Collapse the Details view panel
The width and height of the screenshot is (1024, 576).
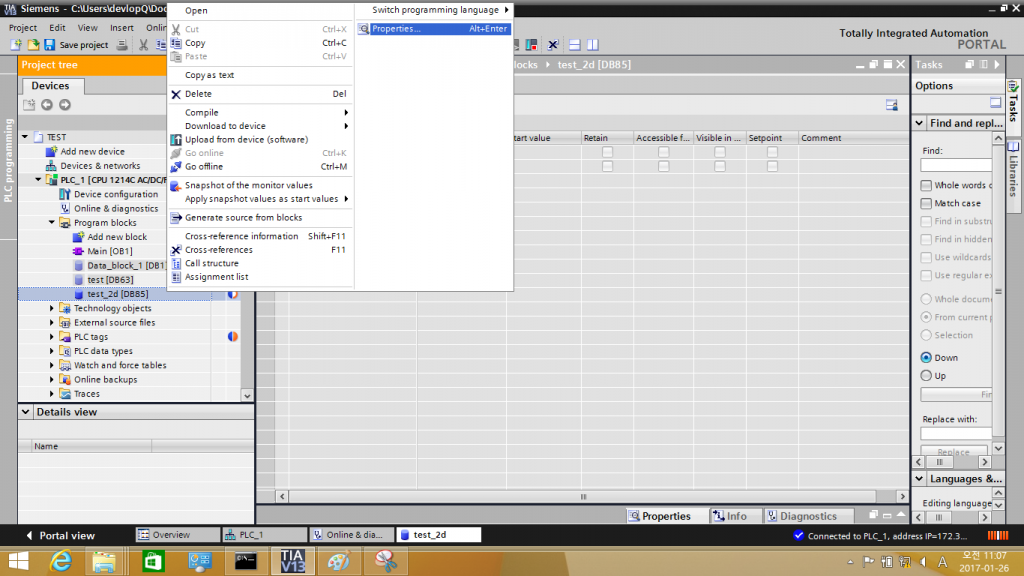tap(25, 412)
